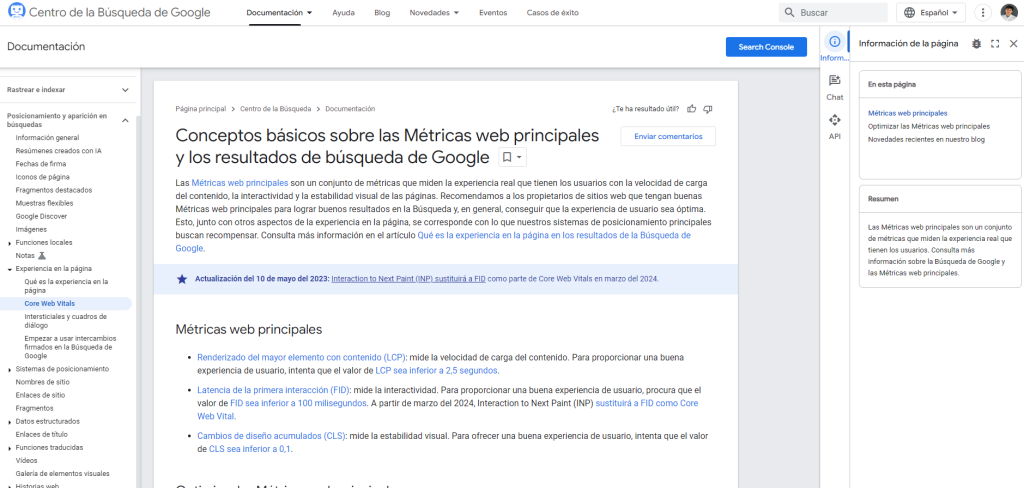Open the Español language selector
The height and width of the screenshot is (488, 1024).
click(x=931, y=13)
